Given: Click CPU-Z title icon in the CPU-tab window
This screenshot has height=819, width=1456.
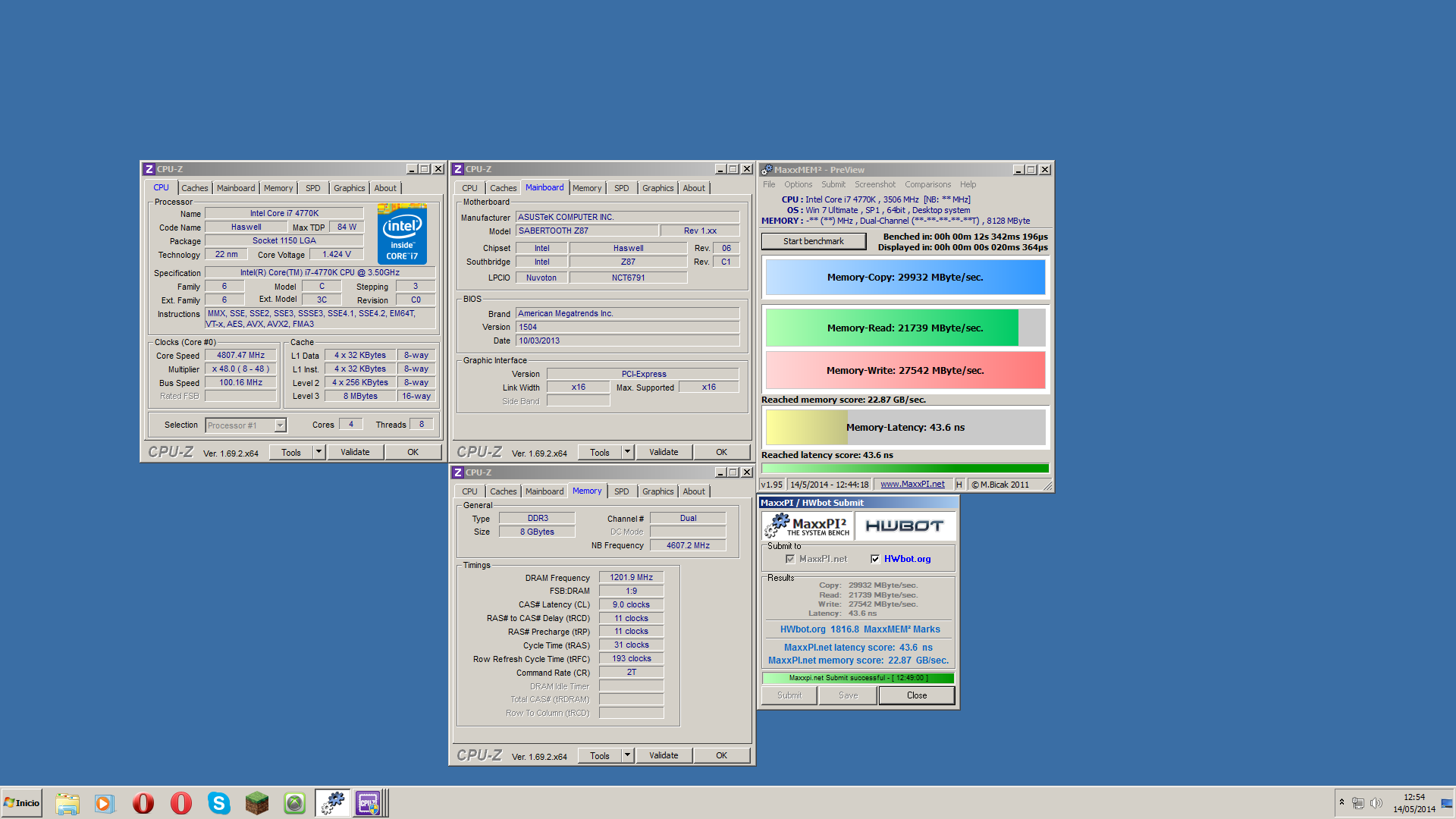Looking at the screenshot, I should pos(149,169).
